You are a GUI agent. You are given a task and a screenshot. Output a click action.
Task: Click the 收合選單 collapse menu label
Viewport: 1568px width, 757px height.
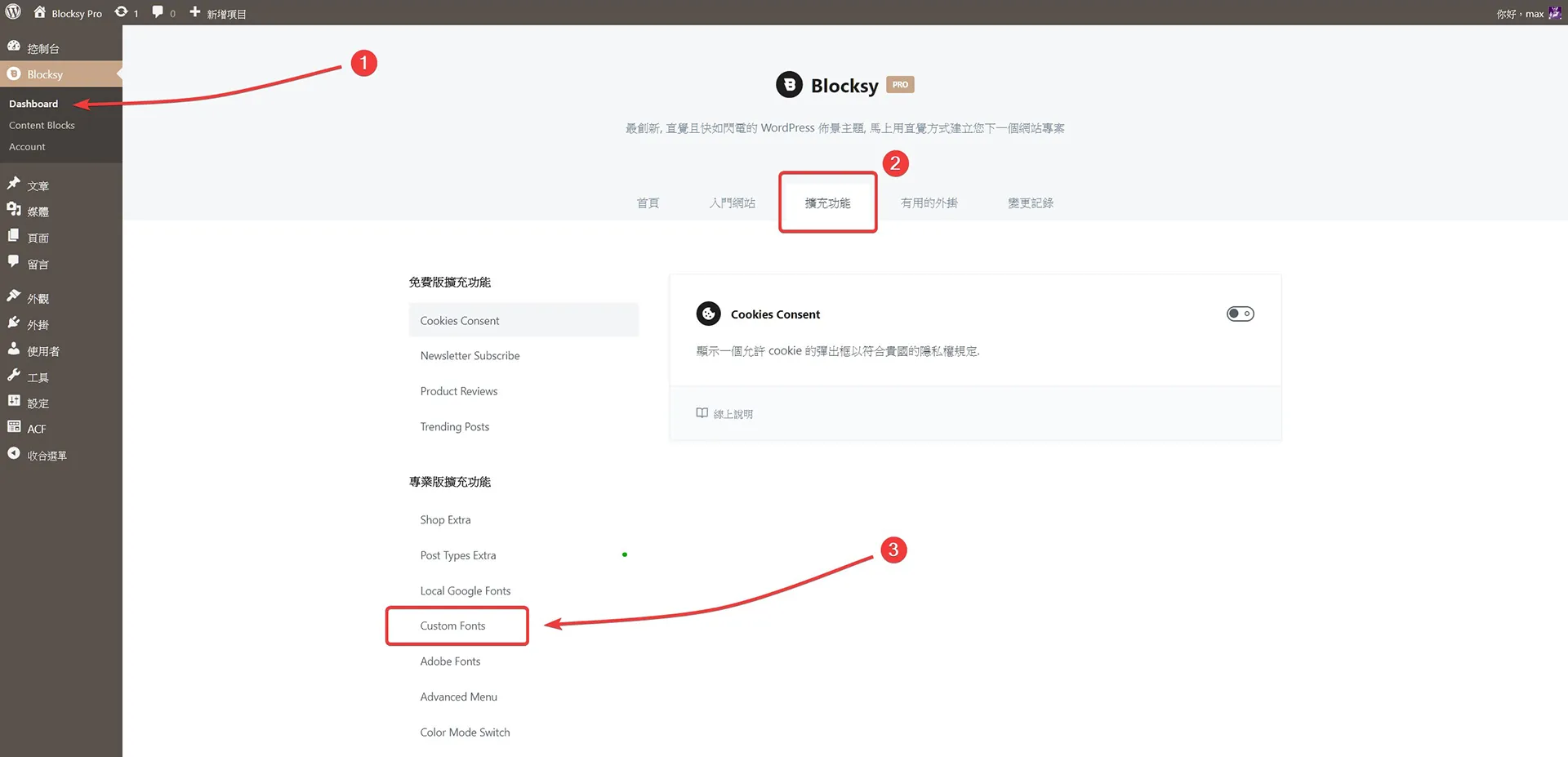[47, 456]
